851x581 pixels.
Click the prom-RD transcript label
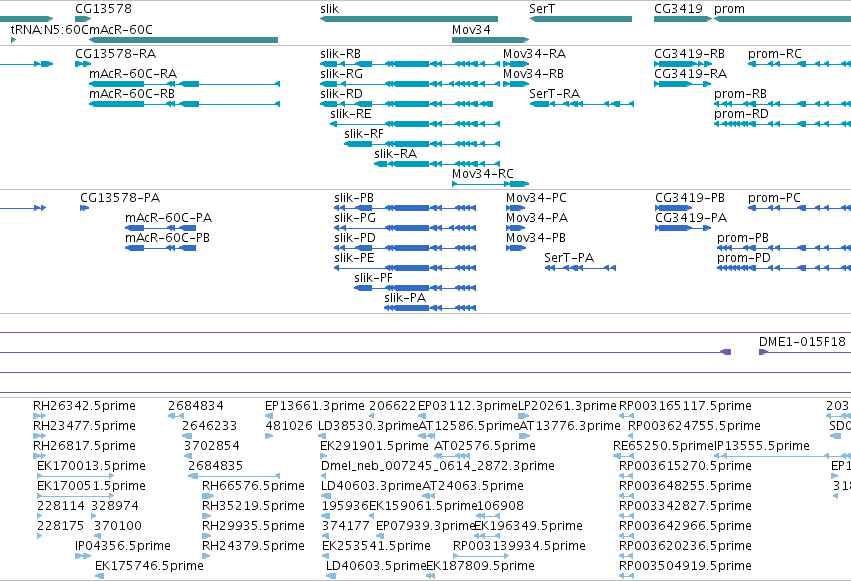click(x=741, y=114)
